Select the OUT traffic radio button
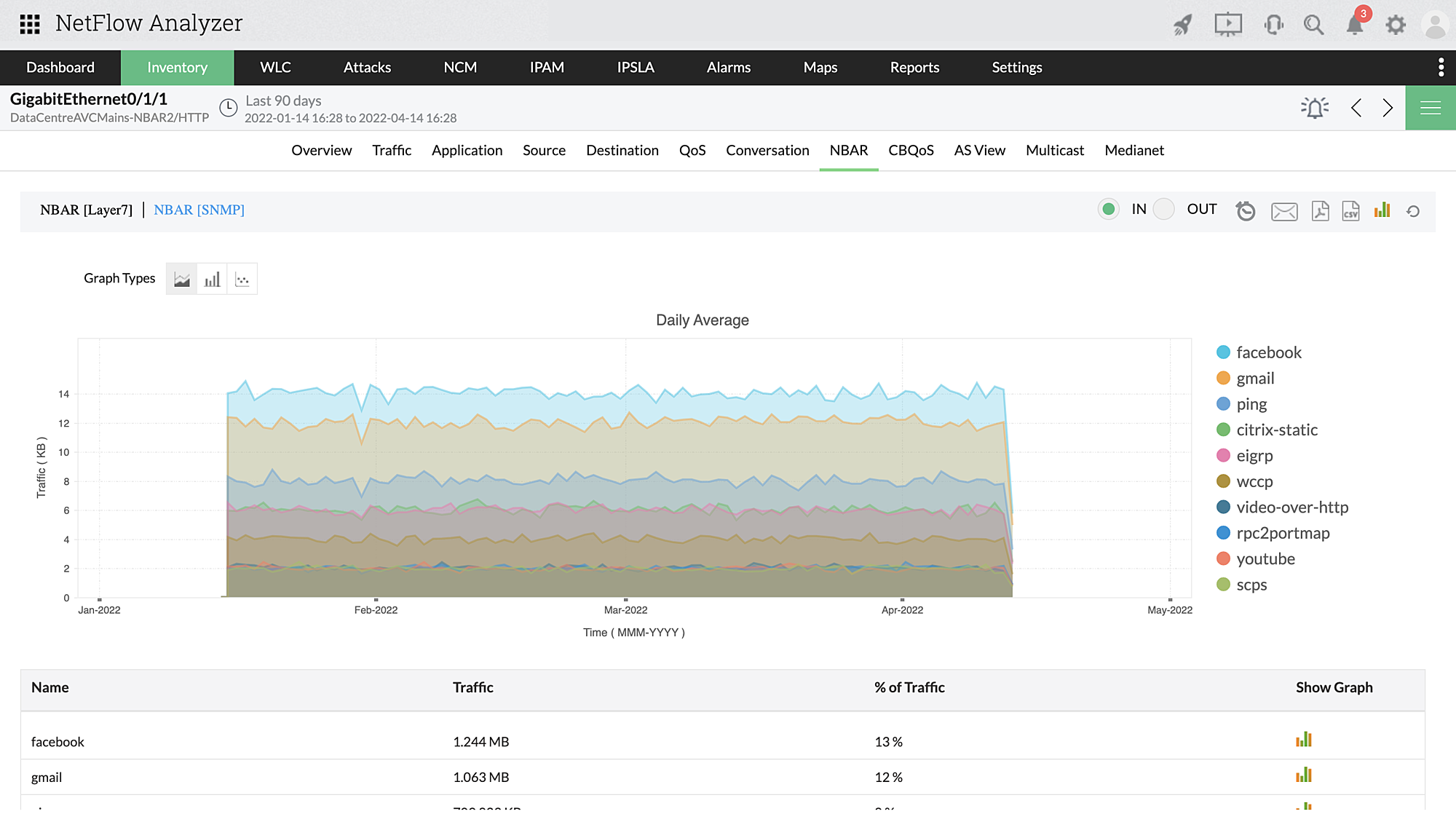This screenshot has width=1456, height=830. pyautogui.click(x=1164, y=210)
